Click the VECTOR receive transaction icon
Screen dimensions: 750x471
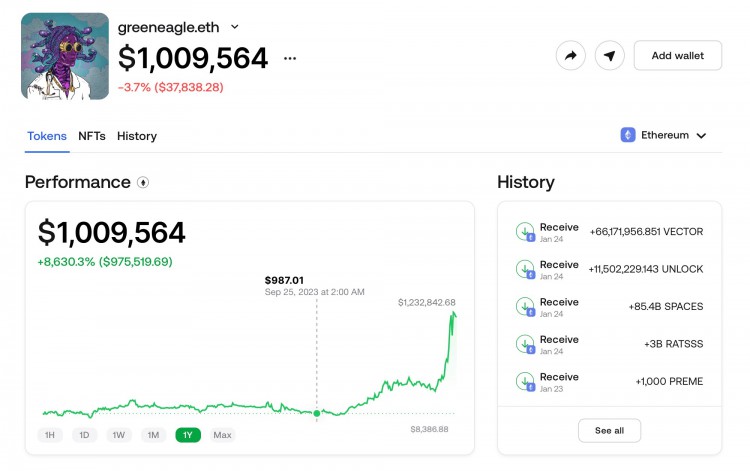525,232
